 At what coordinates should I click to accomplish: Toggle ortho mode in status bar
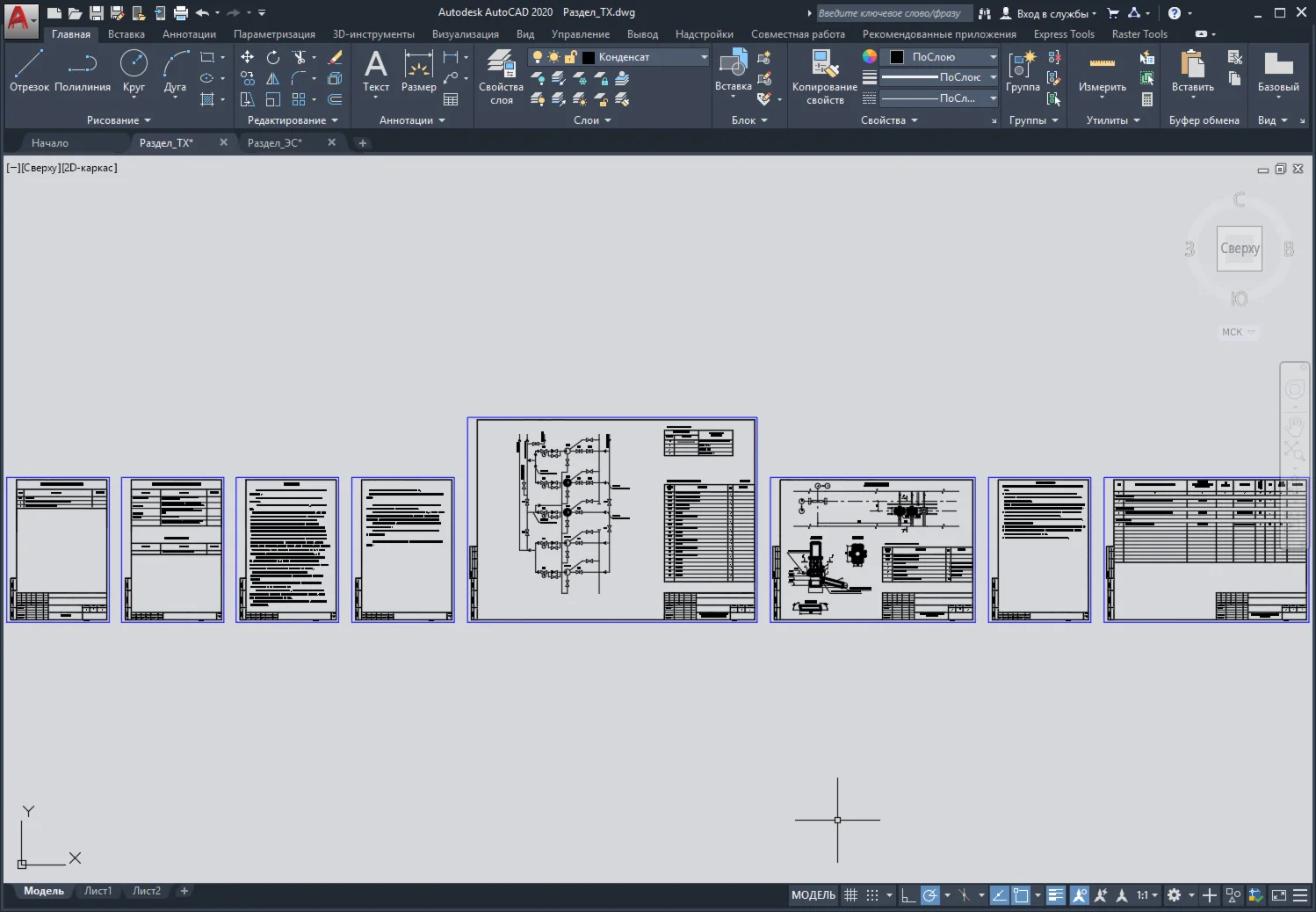908,895
